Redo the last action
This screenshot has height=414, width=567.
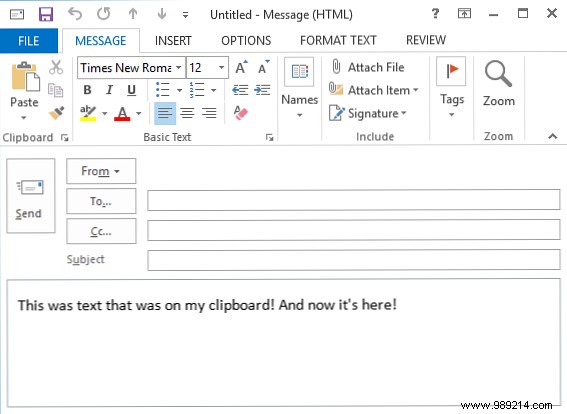coord(104,14)
